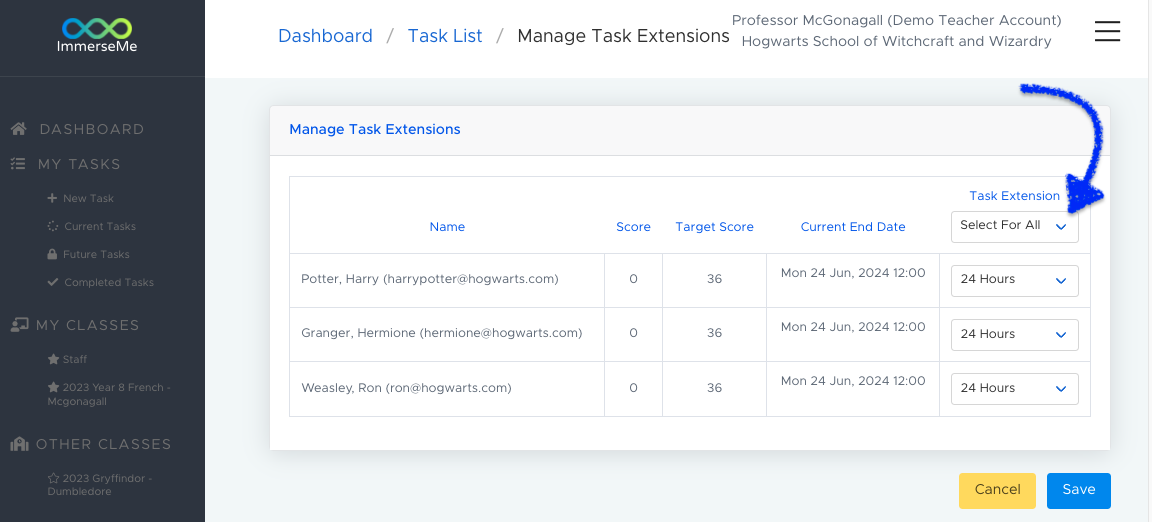Click the blue Save button
The width and height of the screenshot is (1152, 522).
1079,490
